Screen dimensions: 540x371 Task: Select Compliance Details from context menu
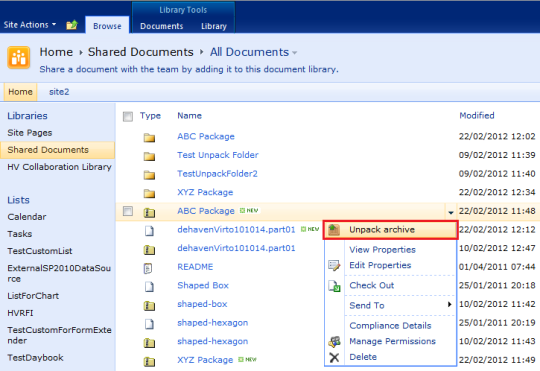pos(390,326)
